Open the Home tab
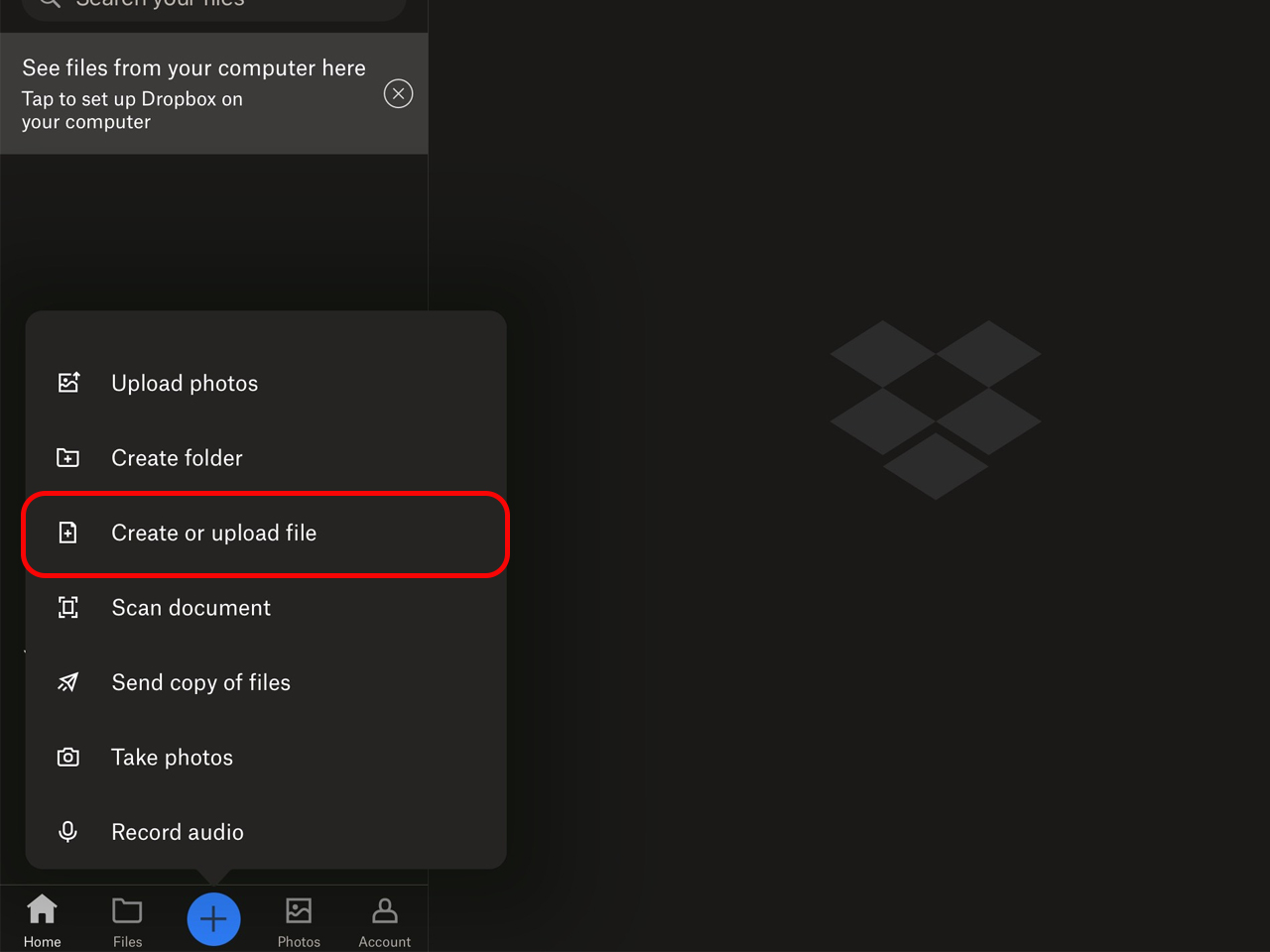The height and width of the screenshot is (952, 1270). (43, 921)
